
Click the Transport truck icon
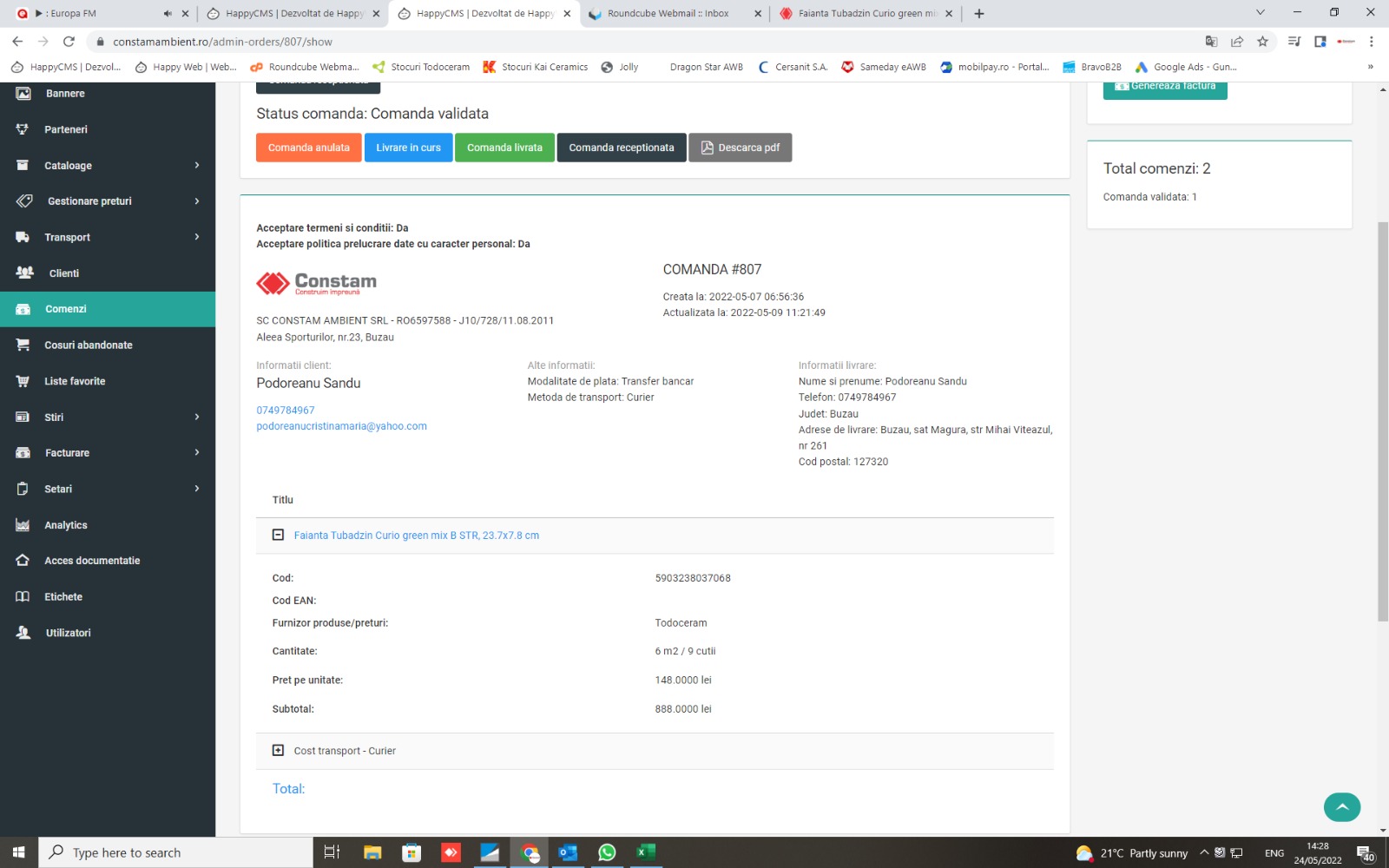[23, 237]
